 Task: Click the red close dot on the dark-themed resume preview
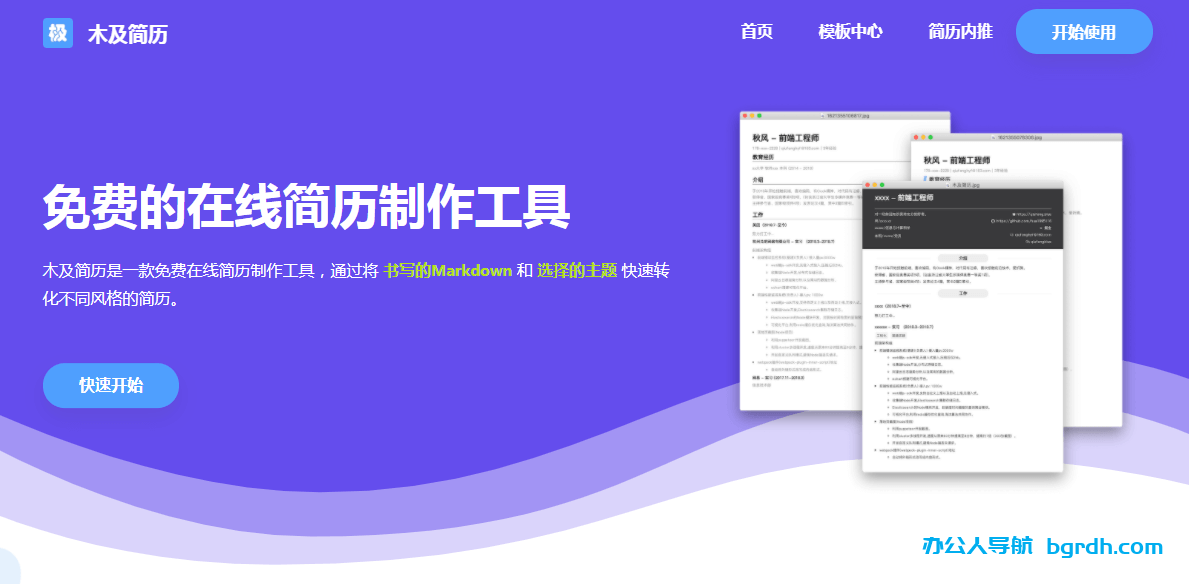click(x=868, y=185)
